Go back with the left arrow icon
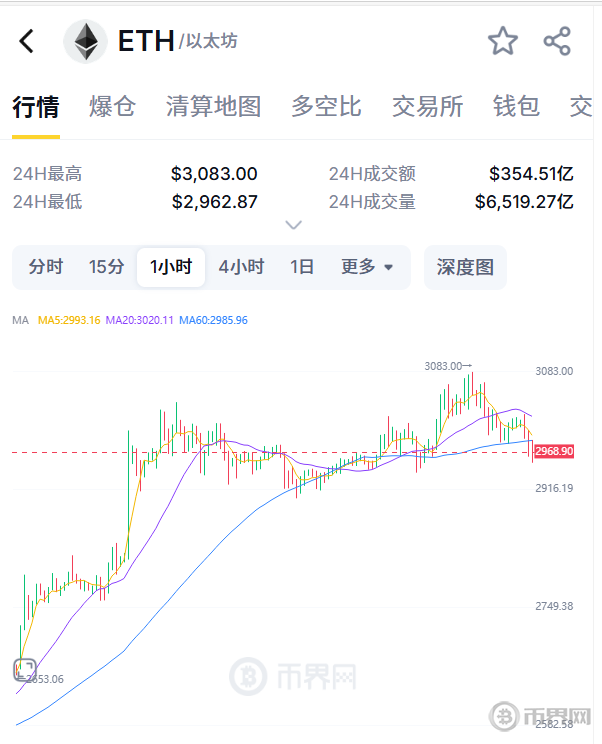The height and width of the screenshot is (744, 602). coord(27,41)
